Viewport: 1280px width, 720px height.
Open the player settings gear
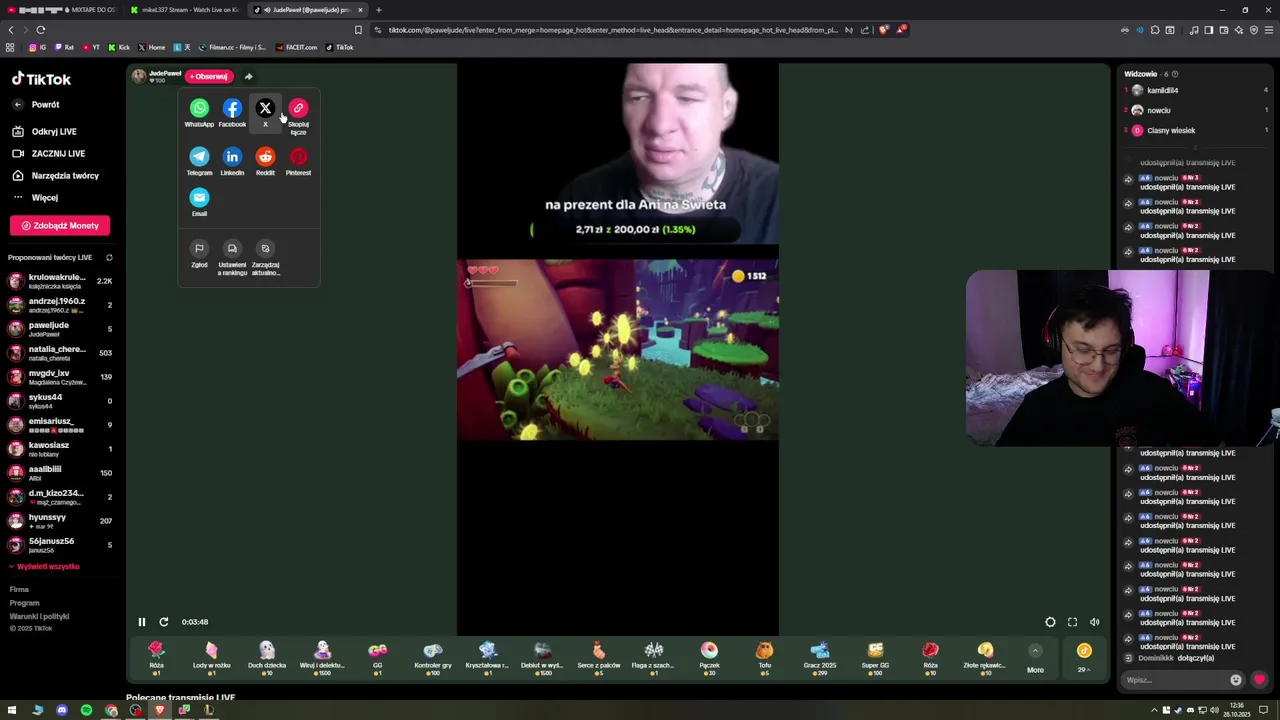pyautogui.click(x=1050, y=622)
